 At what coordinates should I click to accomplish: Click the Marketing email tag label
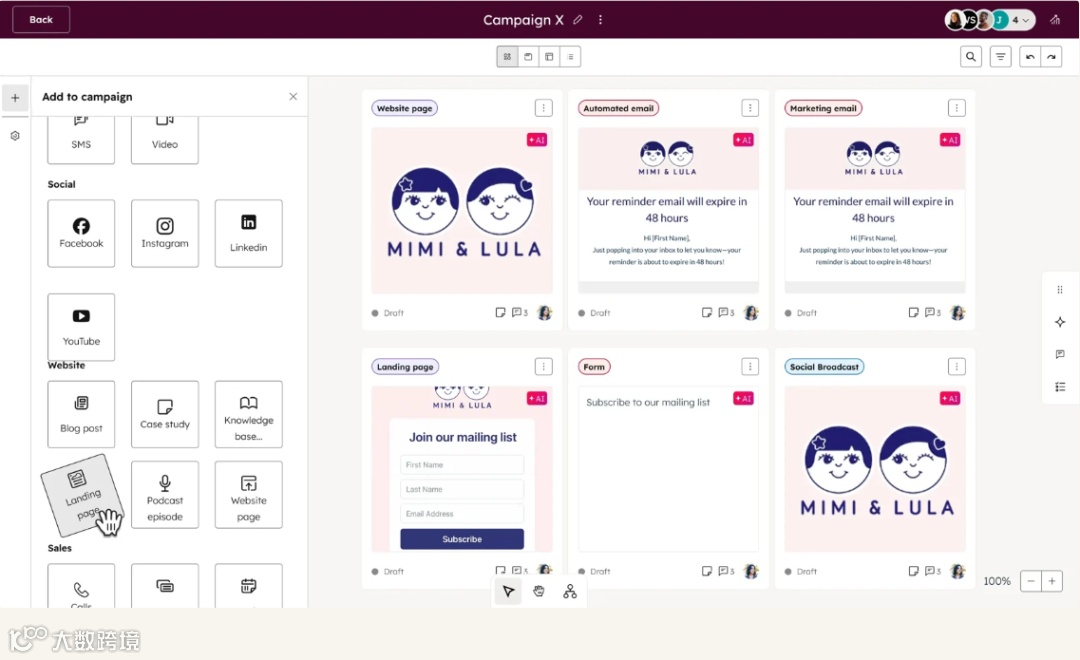point(823,108)
